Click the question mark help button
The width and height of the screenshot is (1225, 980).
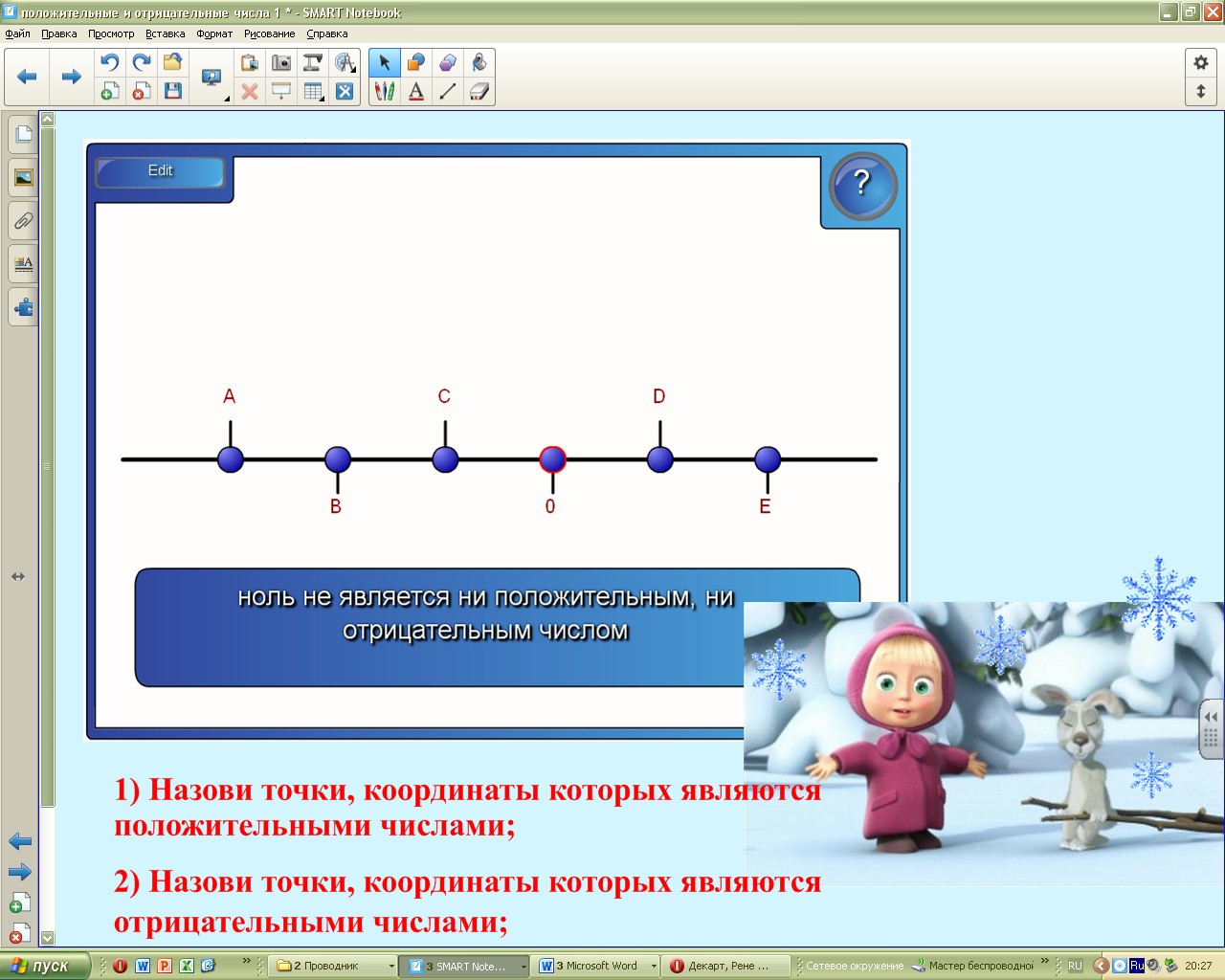coord(862,186)
